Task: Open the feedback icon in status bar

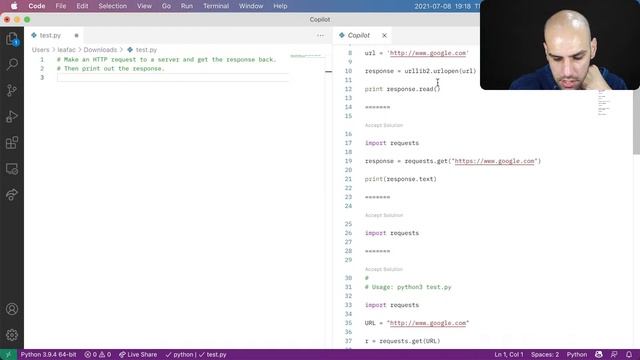Action: pyautogui.click(x=614, y=355)
